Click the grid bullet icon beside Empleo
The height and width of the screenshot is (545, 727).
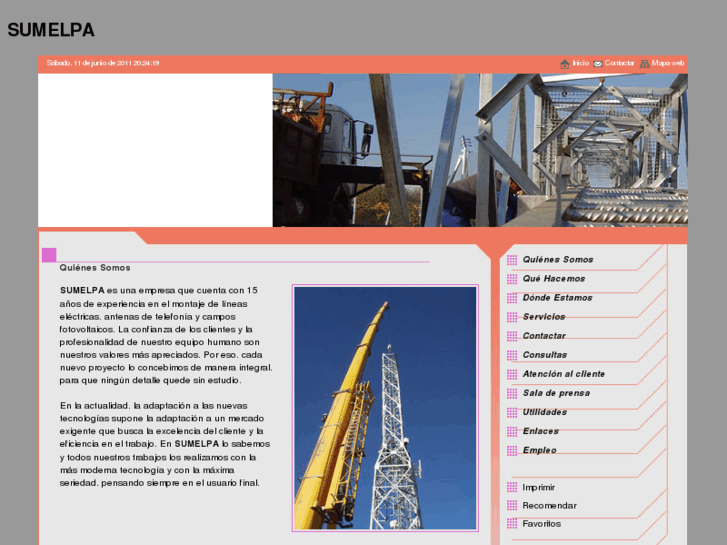[512, 450]
